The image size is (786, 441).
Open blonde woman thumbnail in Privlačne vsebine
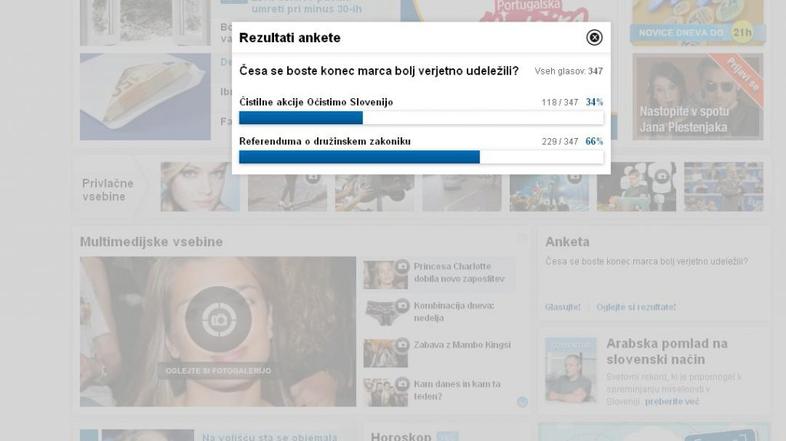(x=200, y=186)
